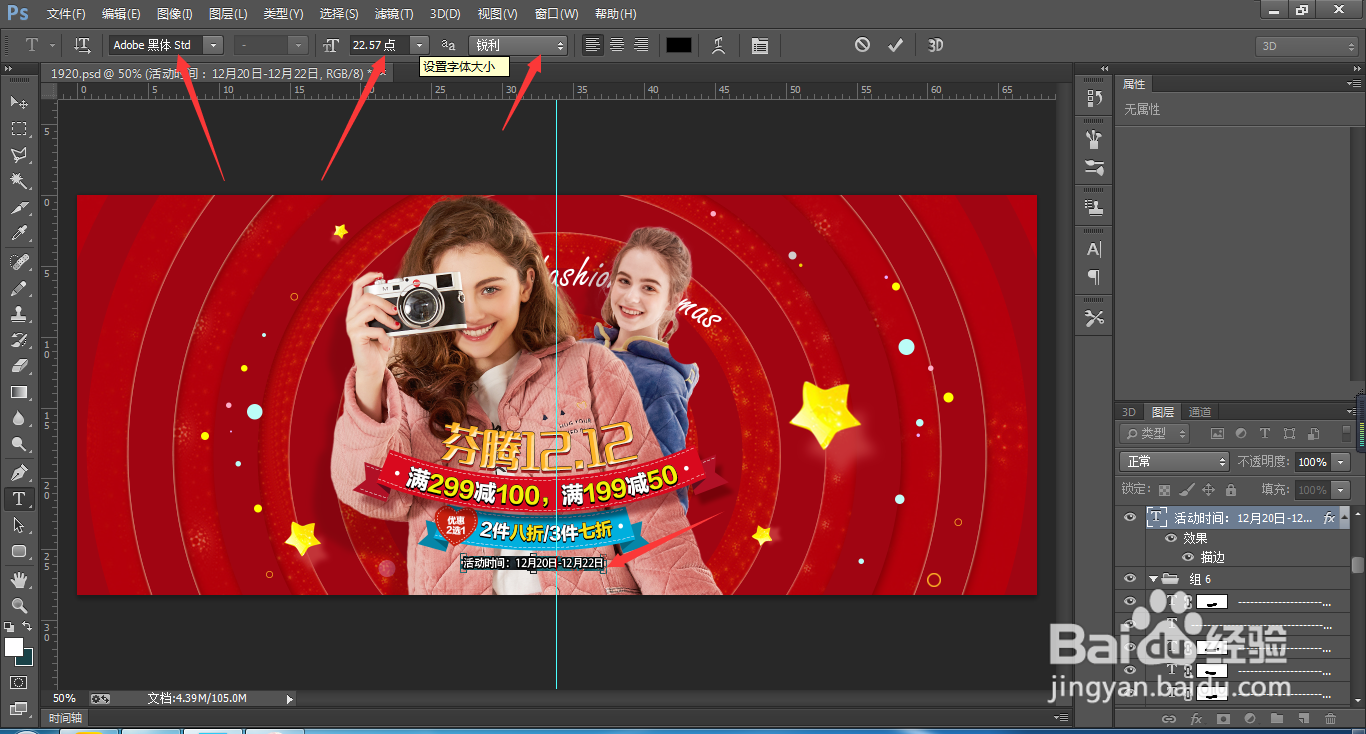Open the 正常 blend mode dropdown
The image size is (1366, 734).
(x=1174, y=461)
